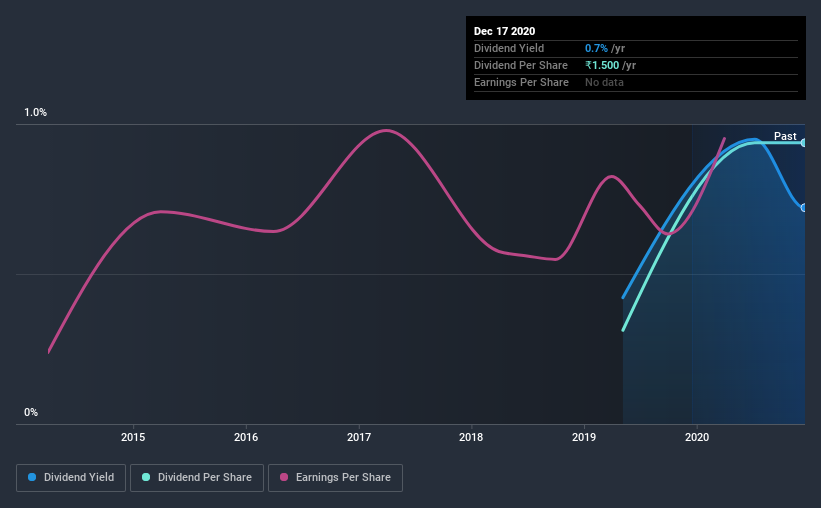Click the 2020 x-axis label
Viewport: 821px width, 508px height.
click(x=697, y=437)
